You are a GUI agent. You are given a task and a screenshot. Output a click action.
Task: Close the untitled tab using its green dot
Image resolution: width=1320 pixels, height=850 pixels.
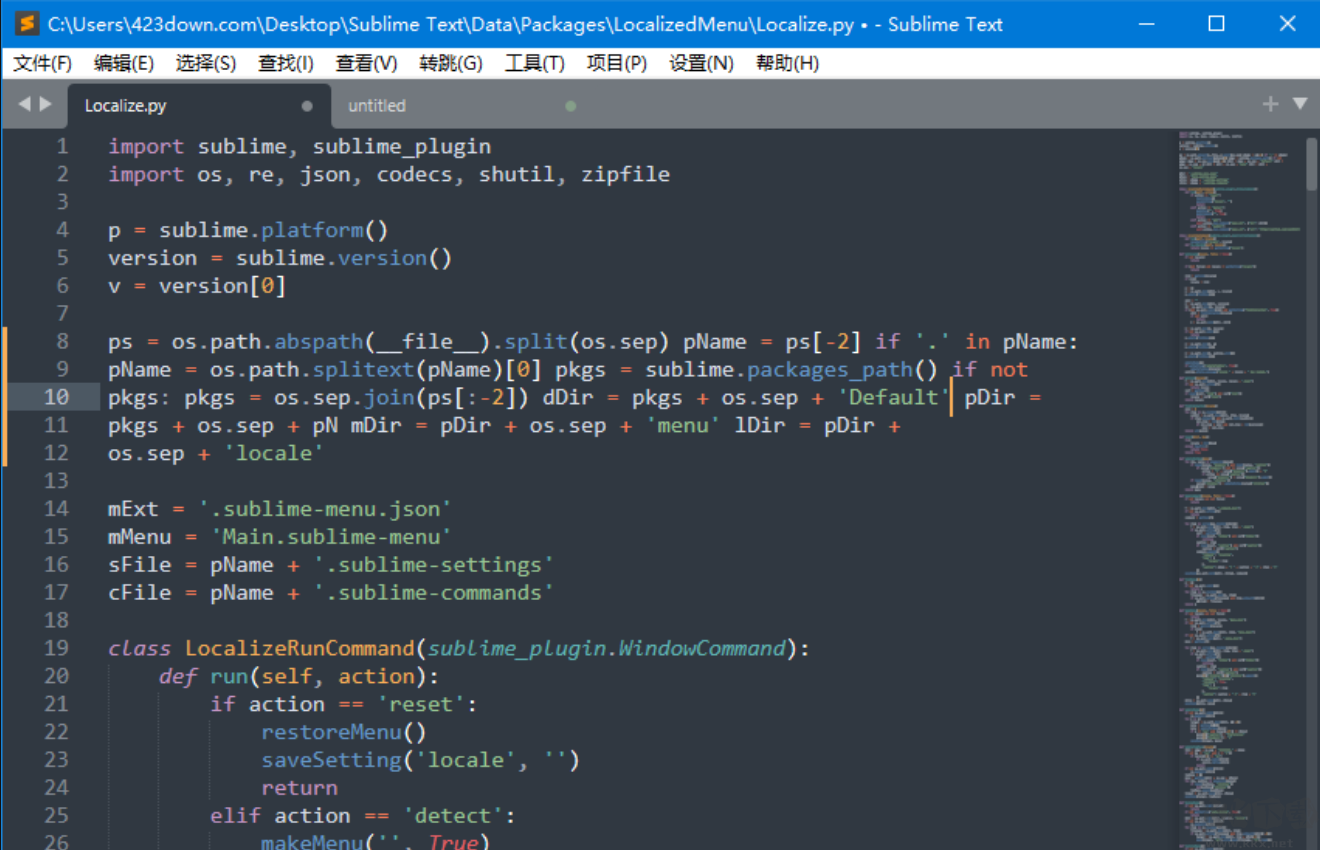pos(571,106)
